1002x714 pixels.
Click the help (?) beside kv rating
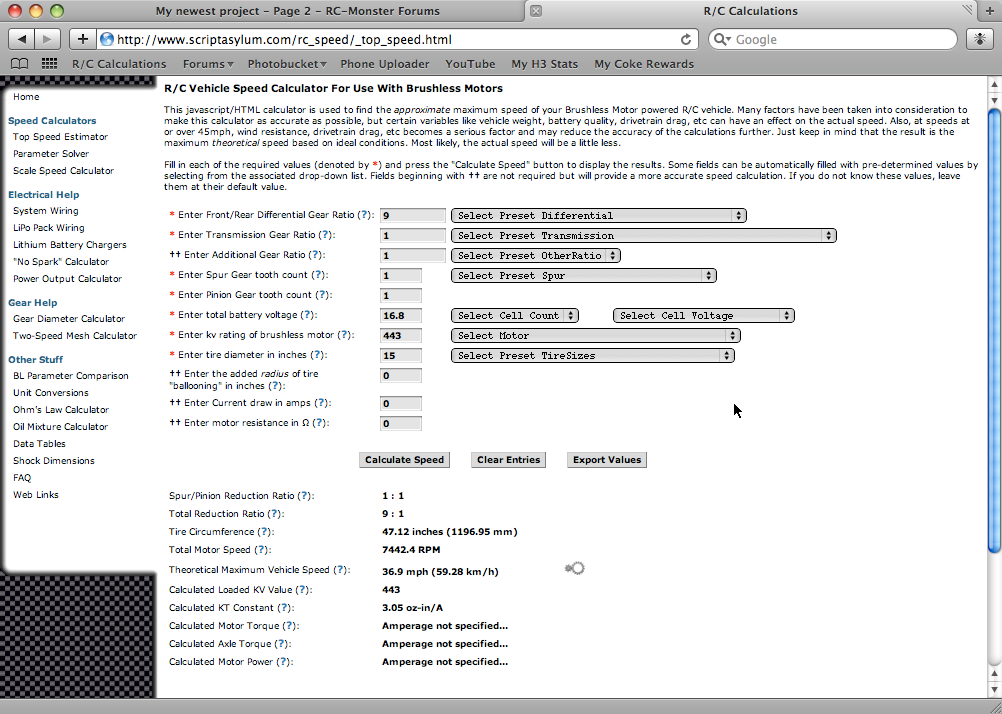345,335
